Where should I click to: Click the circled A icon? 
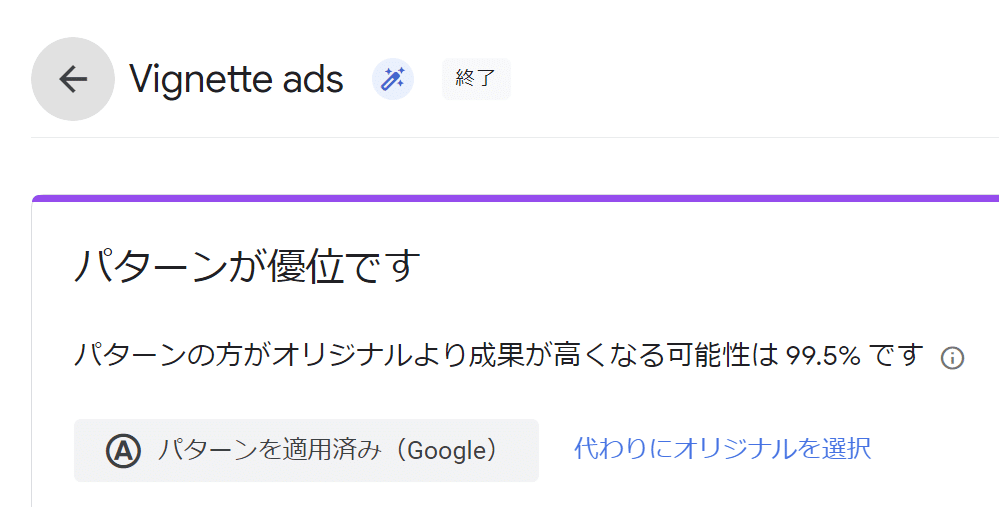(x=123, y=450)
